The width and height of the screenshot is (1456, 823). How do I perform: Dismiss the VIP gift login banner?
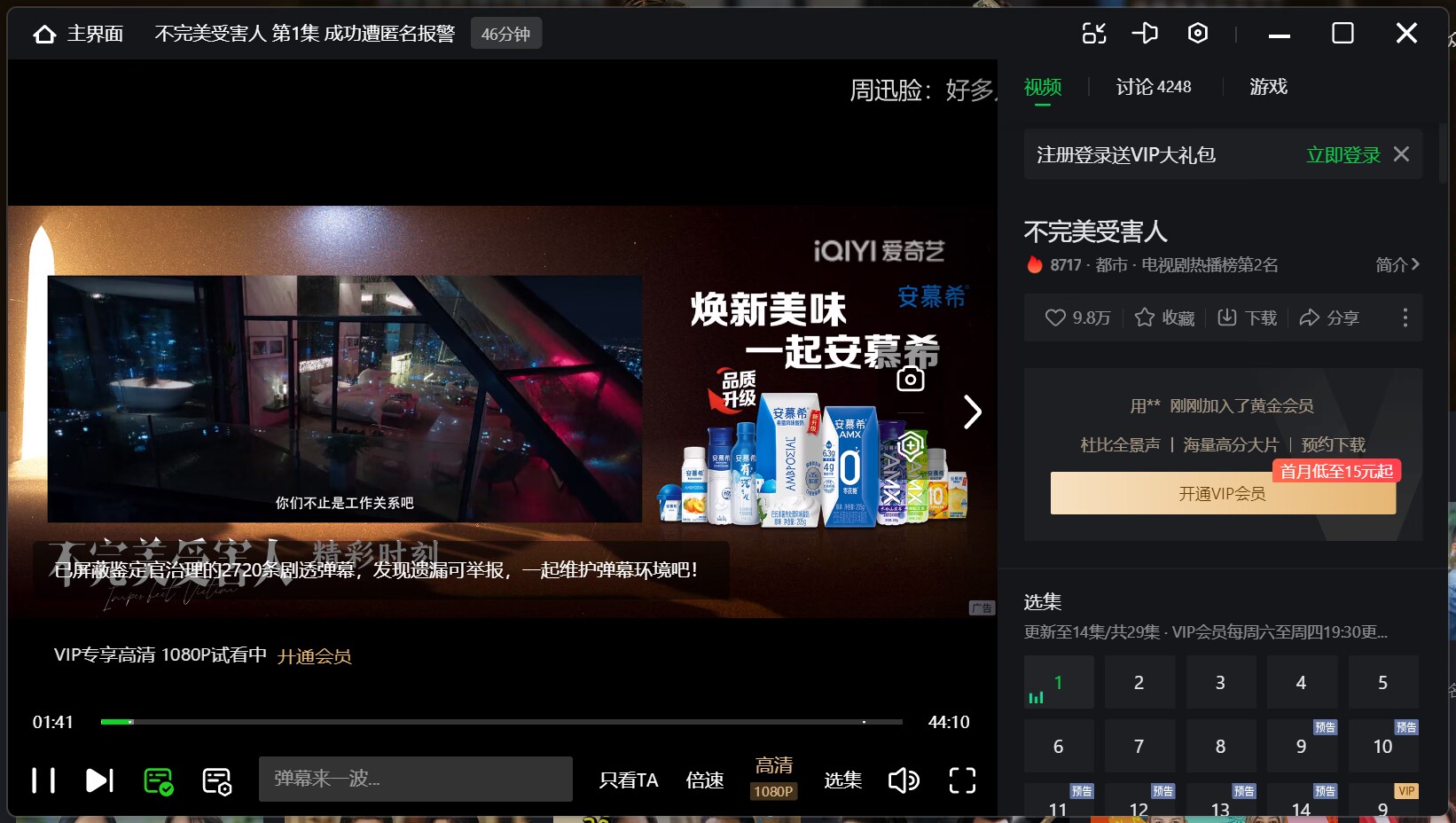1401,154
